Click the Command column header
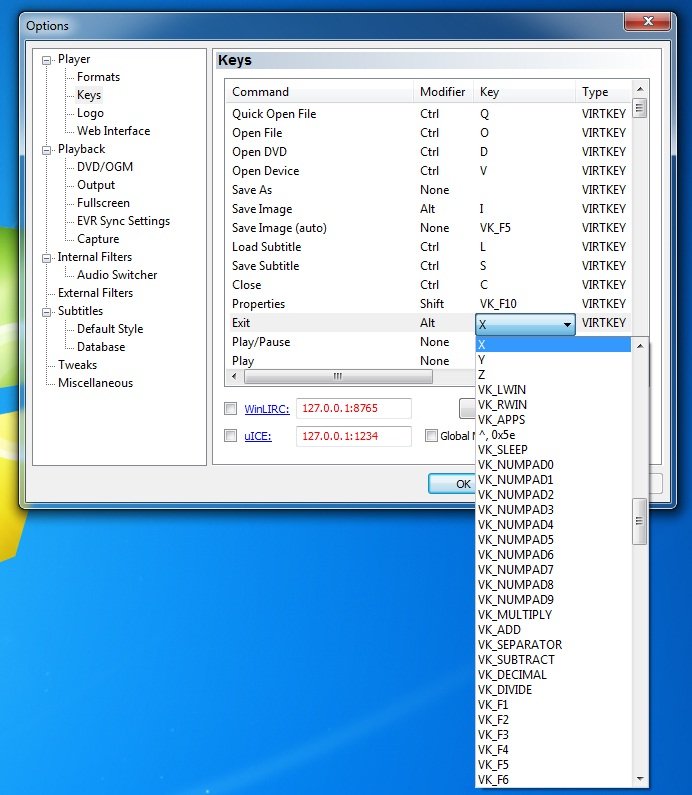This screenshot has height=795, width=692. click(x=320, y=92)
